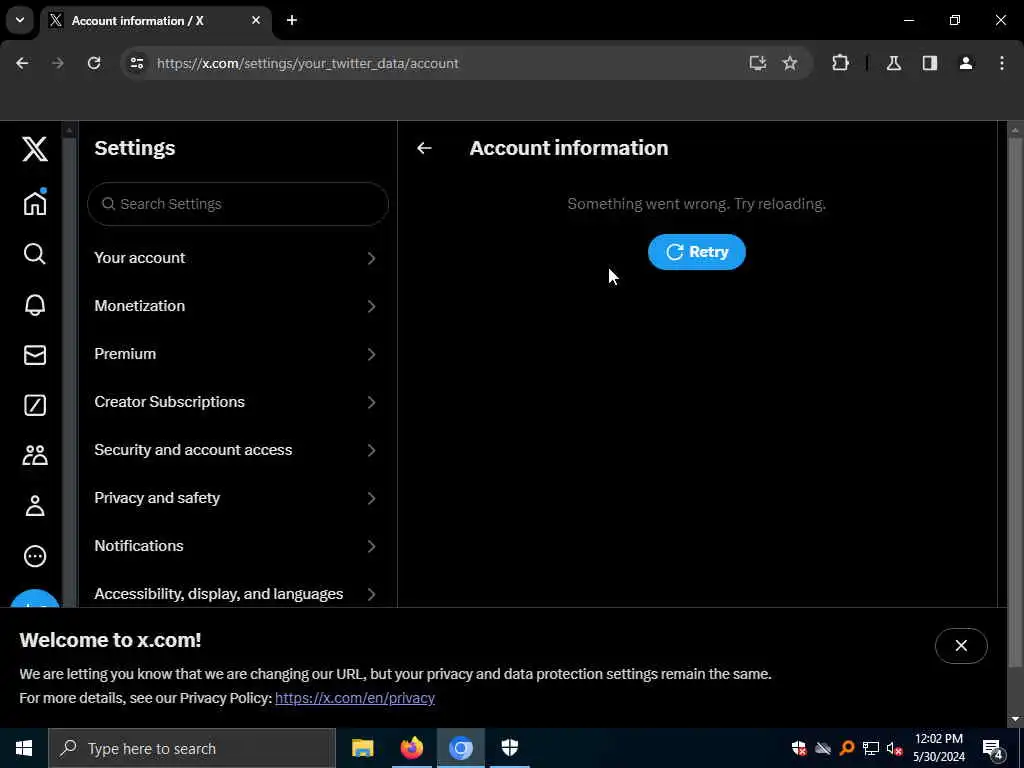The height and width of the screenshot is (768, 1024).
Task: Open Messages envelope icon
Action: tap(35, 355)
